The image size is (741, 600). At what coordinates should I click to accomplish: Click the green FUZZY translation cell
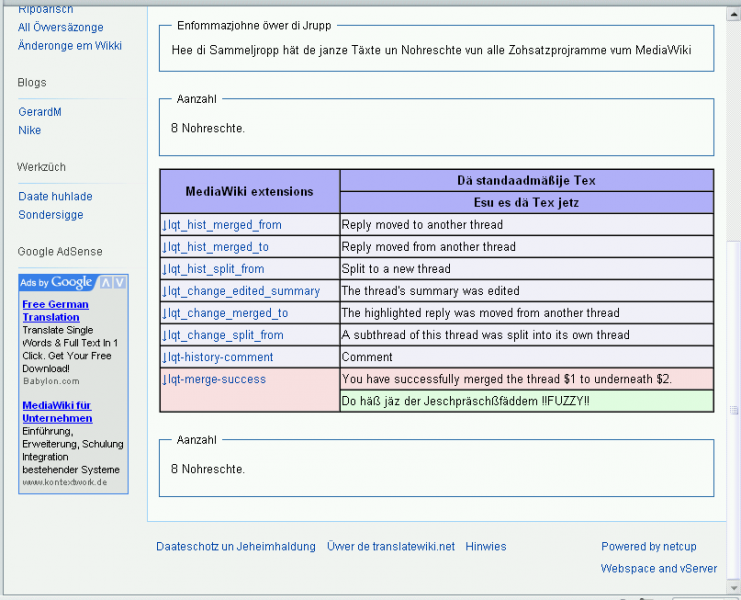click(526, 401)
